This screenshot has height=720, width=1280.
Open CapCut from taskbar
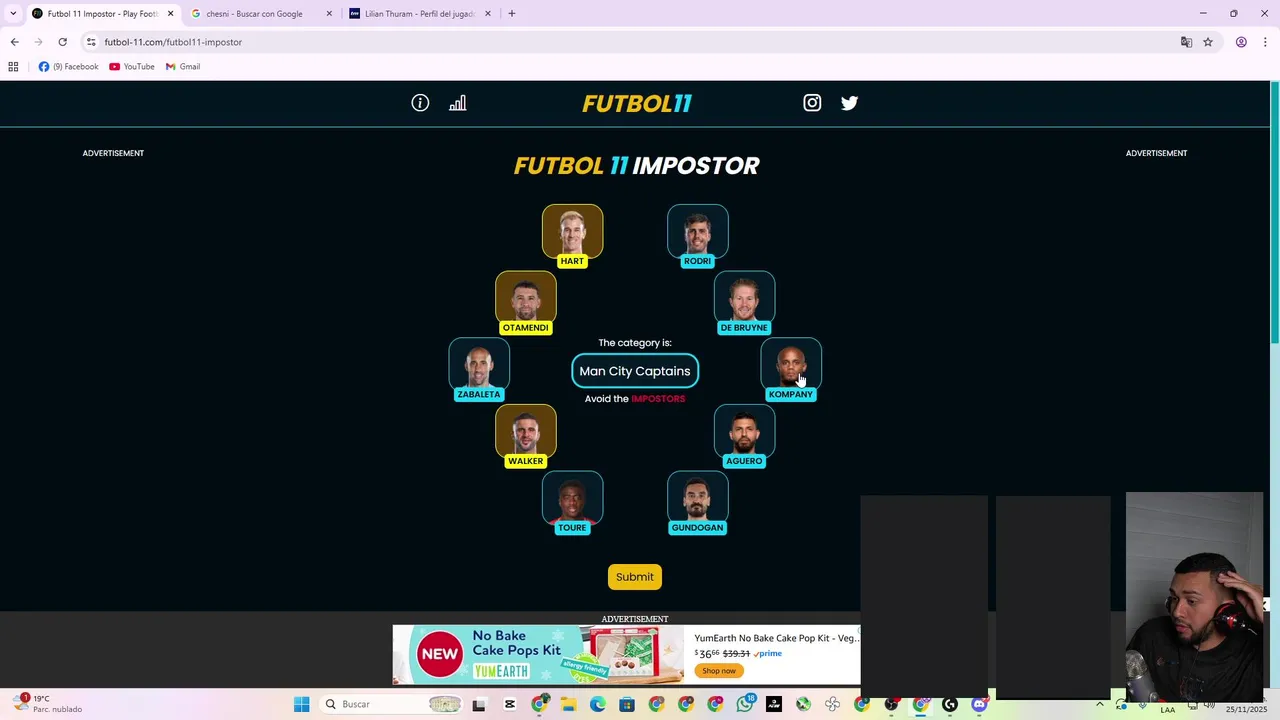tap(510, 704)
